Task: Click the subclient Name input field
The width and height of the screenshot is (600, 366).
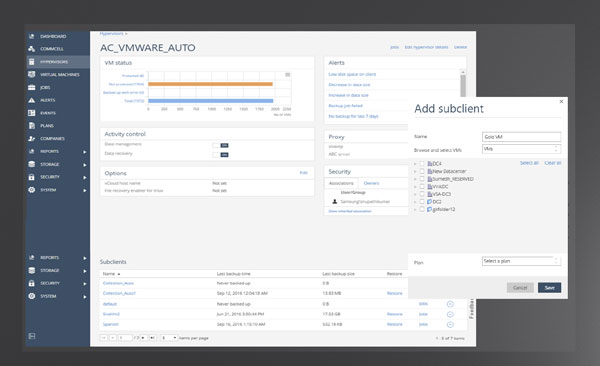Action: (522, 137)
